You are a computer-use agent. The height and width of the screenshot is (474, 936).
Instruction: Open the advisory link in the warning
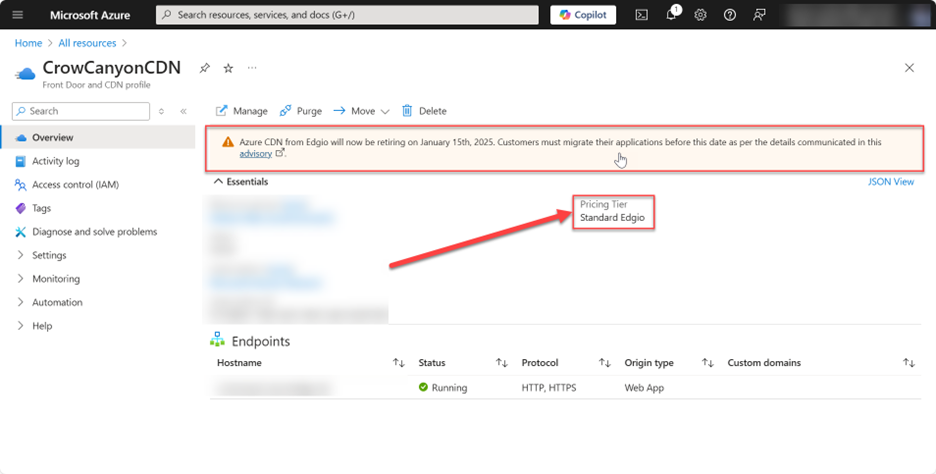(255, 154)
